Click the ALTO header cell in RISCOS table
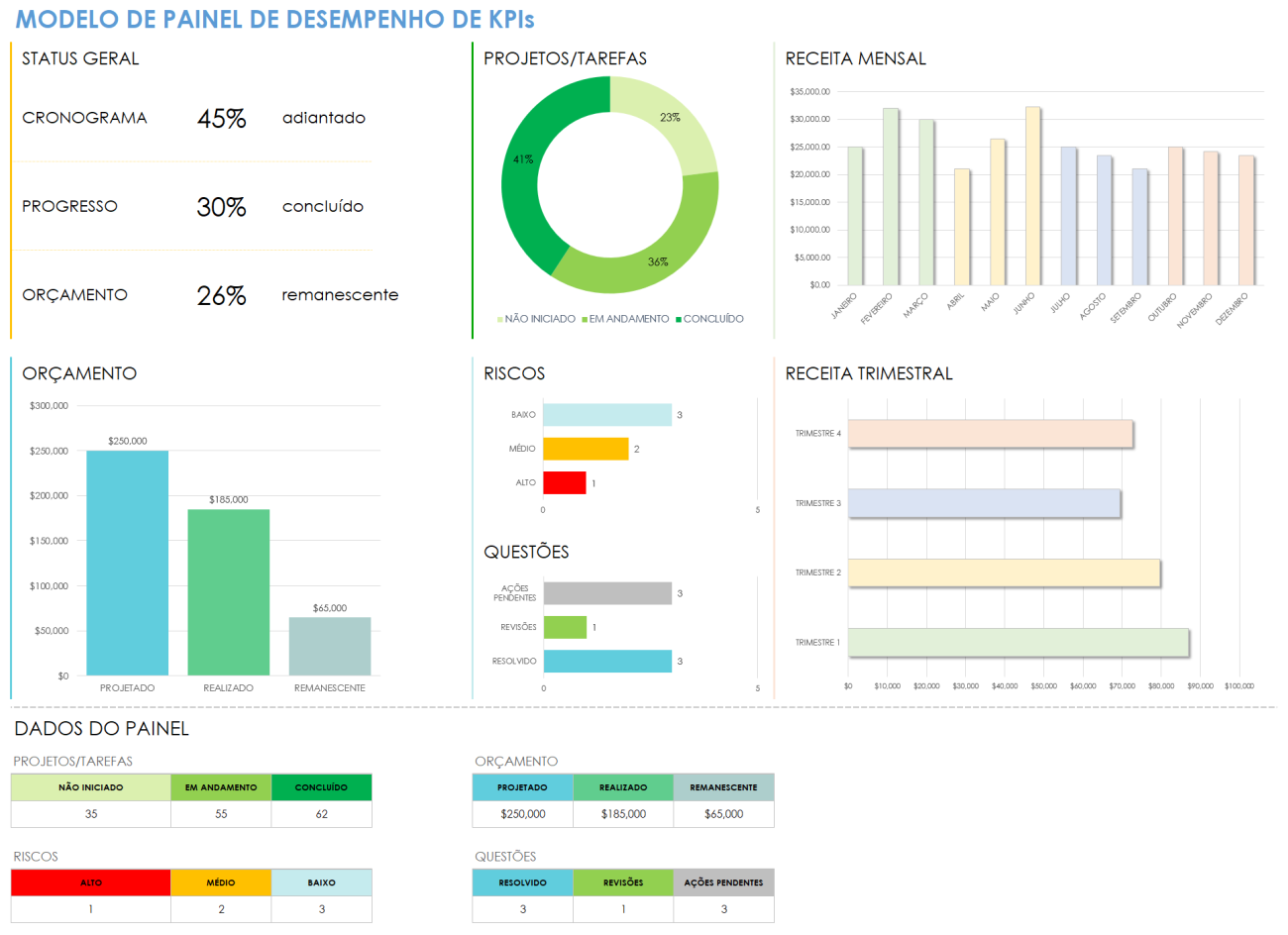The image size is (1288, 935). (x=89, y=882)
